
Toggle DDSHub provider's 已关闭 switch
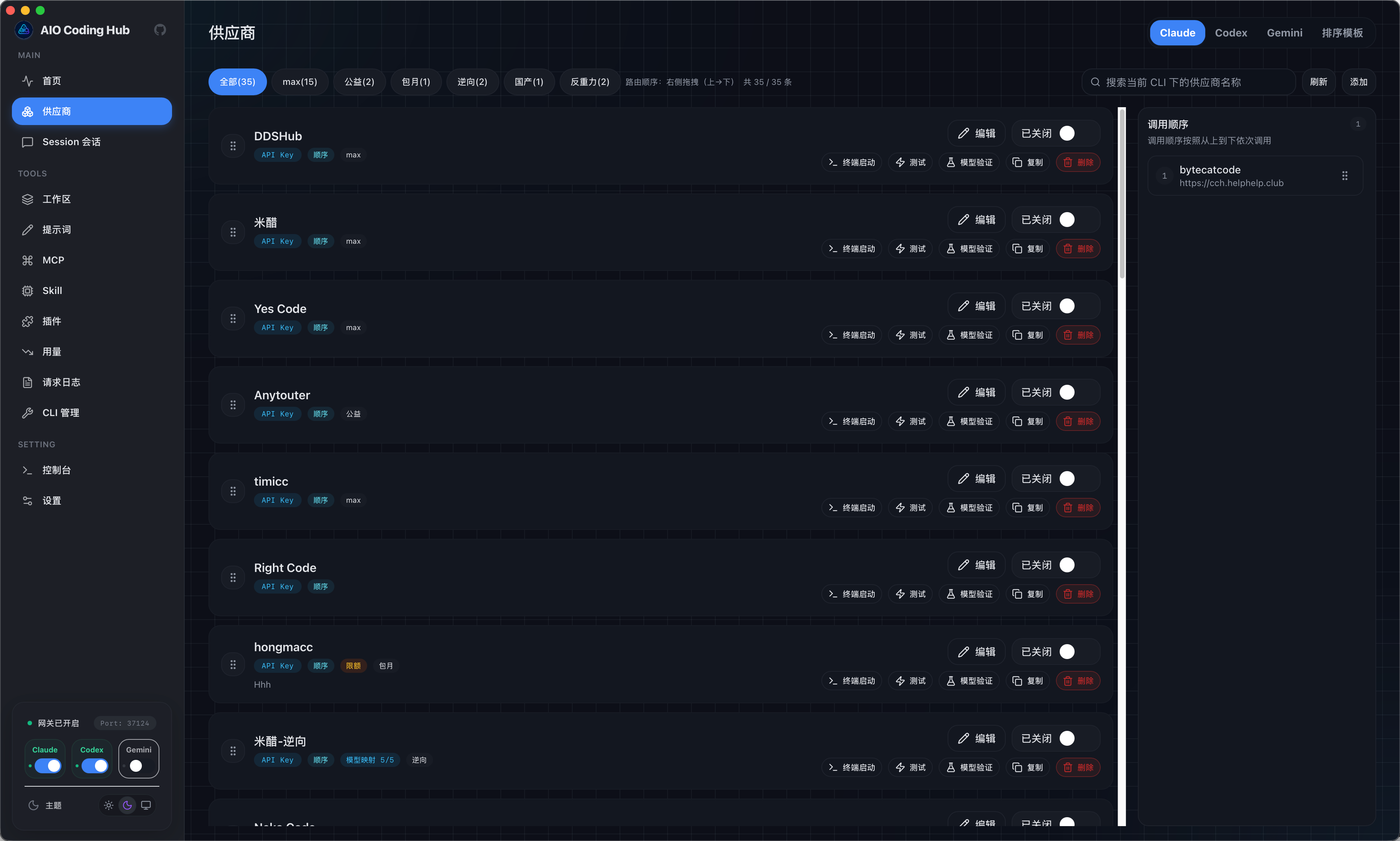pyautogui.click(x=1074, y=133)
